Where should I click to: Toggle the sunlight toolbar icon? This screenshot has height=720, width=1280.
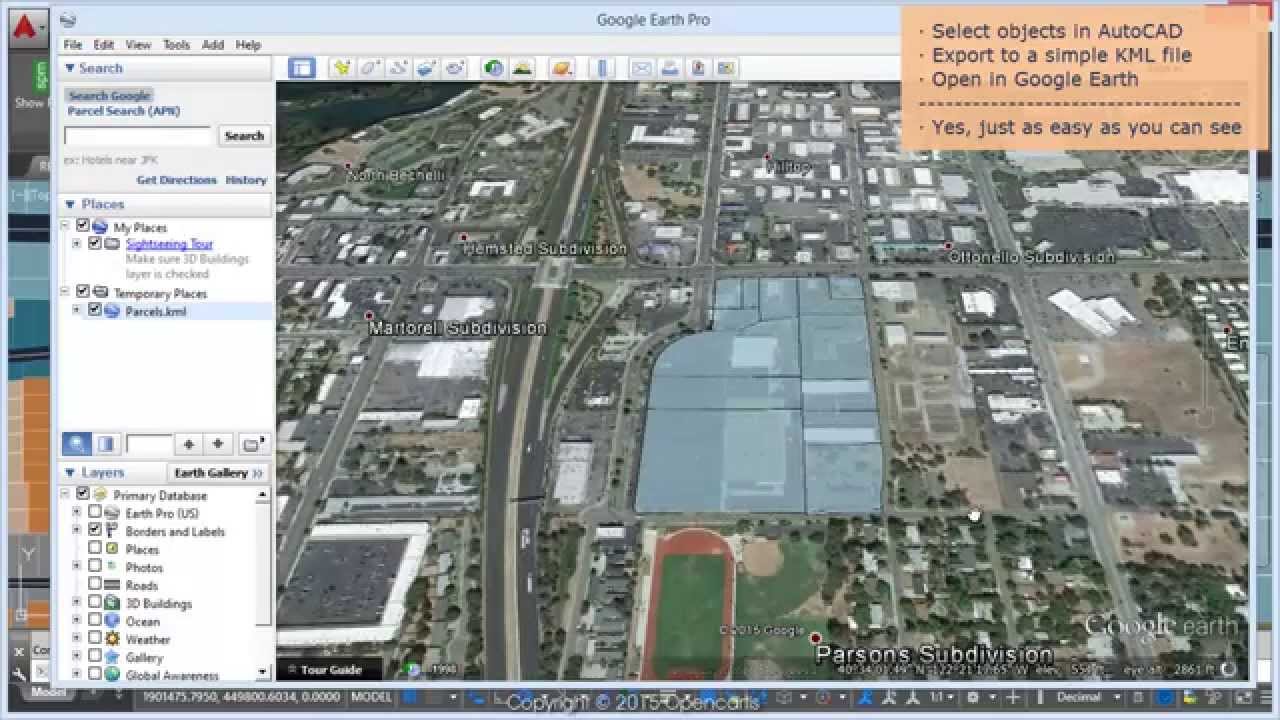[521, 68]
